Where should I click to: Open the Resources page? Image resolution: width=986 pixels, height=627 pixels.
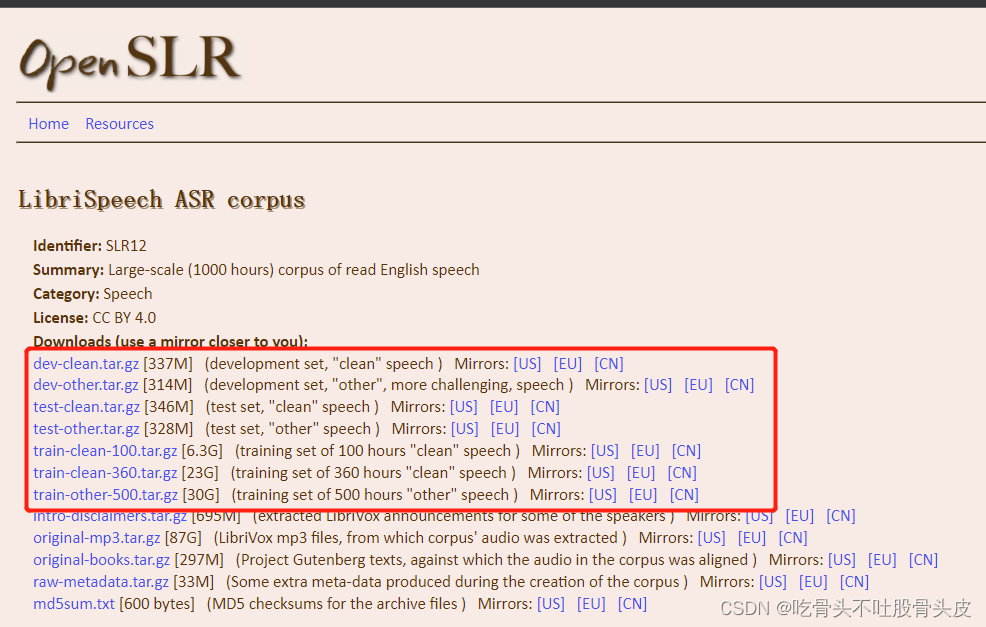click(119, 124)
